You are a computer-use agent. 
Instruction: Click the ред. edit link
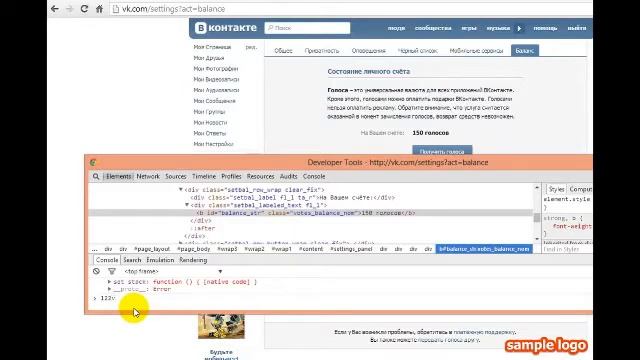point(251,47)
